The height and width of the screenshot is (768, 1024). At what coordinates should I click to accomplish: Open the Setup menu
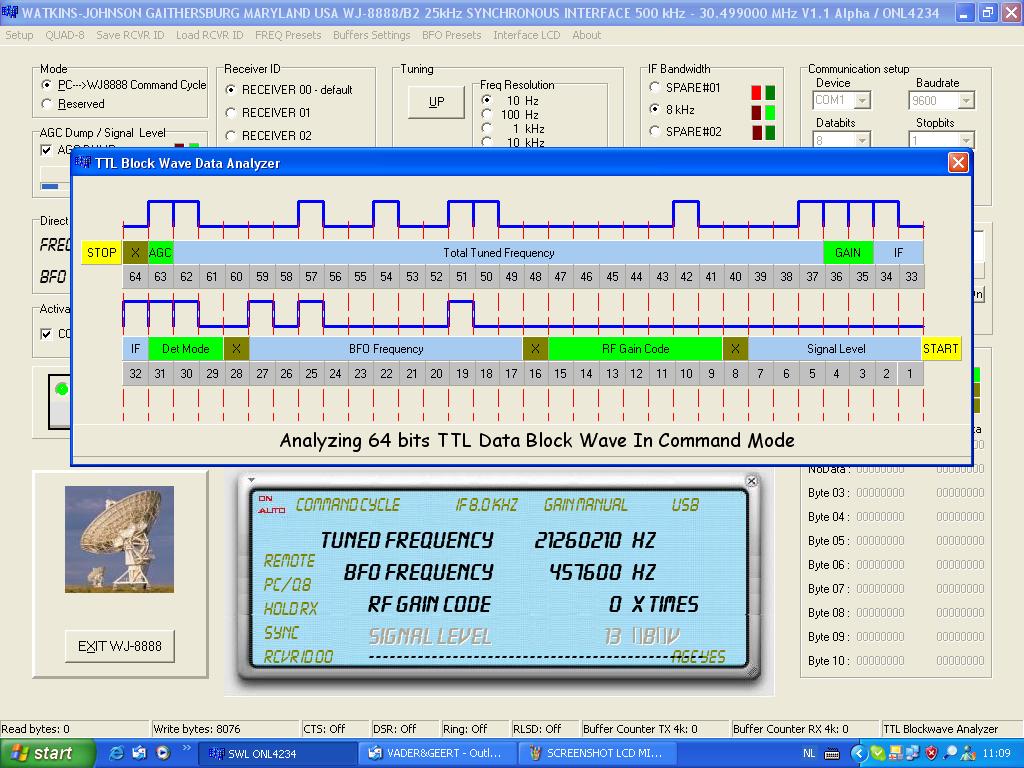19,35
